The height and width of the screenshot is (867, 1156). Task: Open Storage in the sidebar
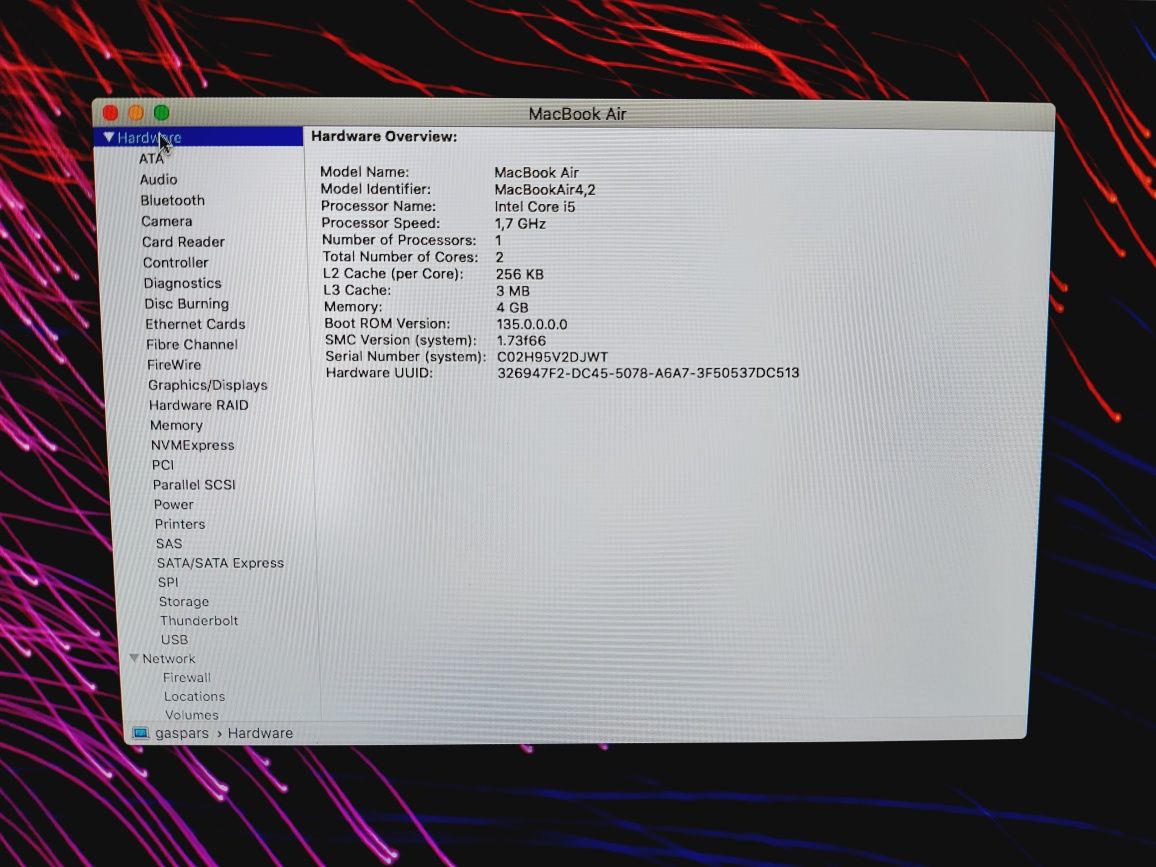tap(184, 602)
